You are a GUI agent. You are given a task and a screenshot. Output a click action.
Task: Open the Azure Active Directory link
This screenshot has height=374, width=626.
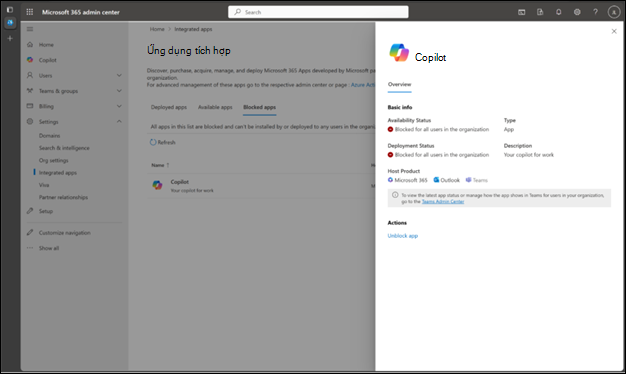pyautogui.click(x=363, y=85)
